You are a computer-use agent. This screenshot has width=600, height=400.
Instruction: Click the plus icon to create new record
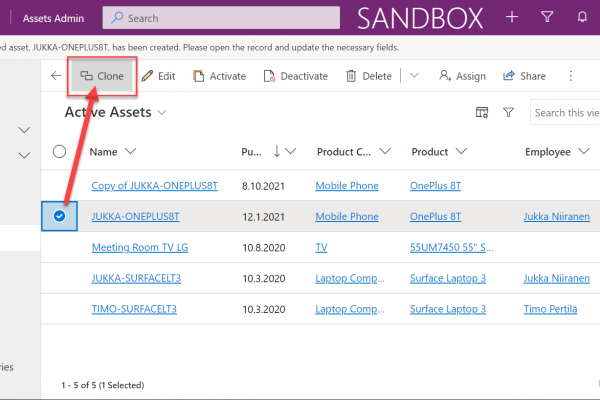[x=512, y=18]
